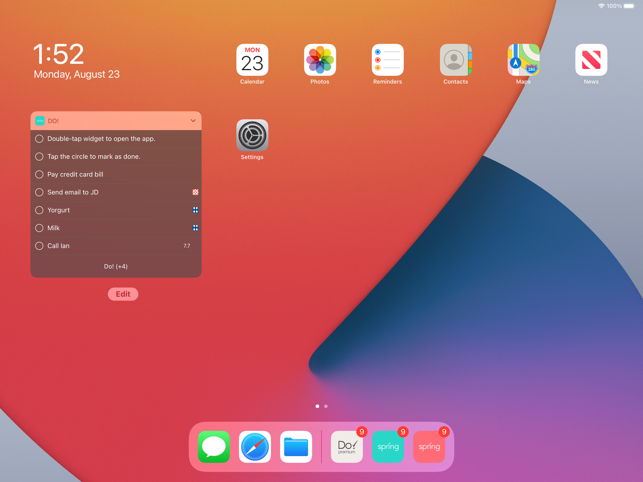This screenshot has height=482, width=643.
Task: Open the Contacts app icon
Action: point(456,60)
